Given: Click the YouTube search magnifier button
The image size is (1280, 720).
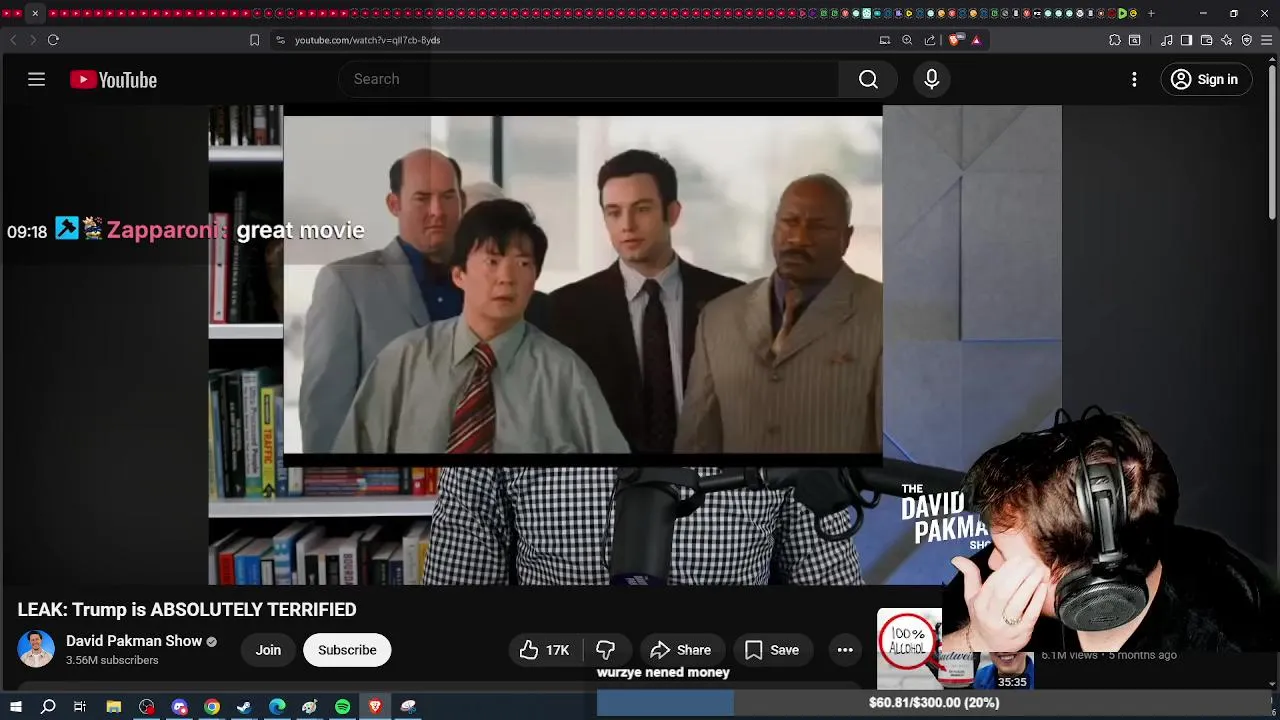Looking at the screenshot, I should tap(868, 79).
